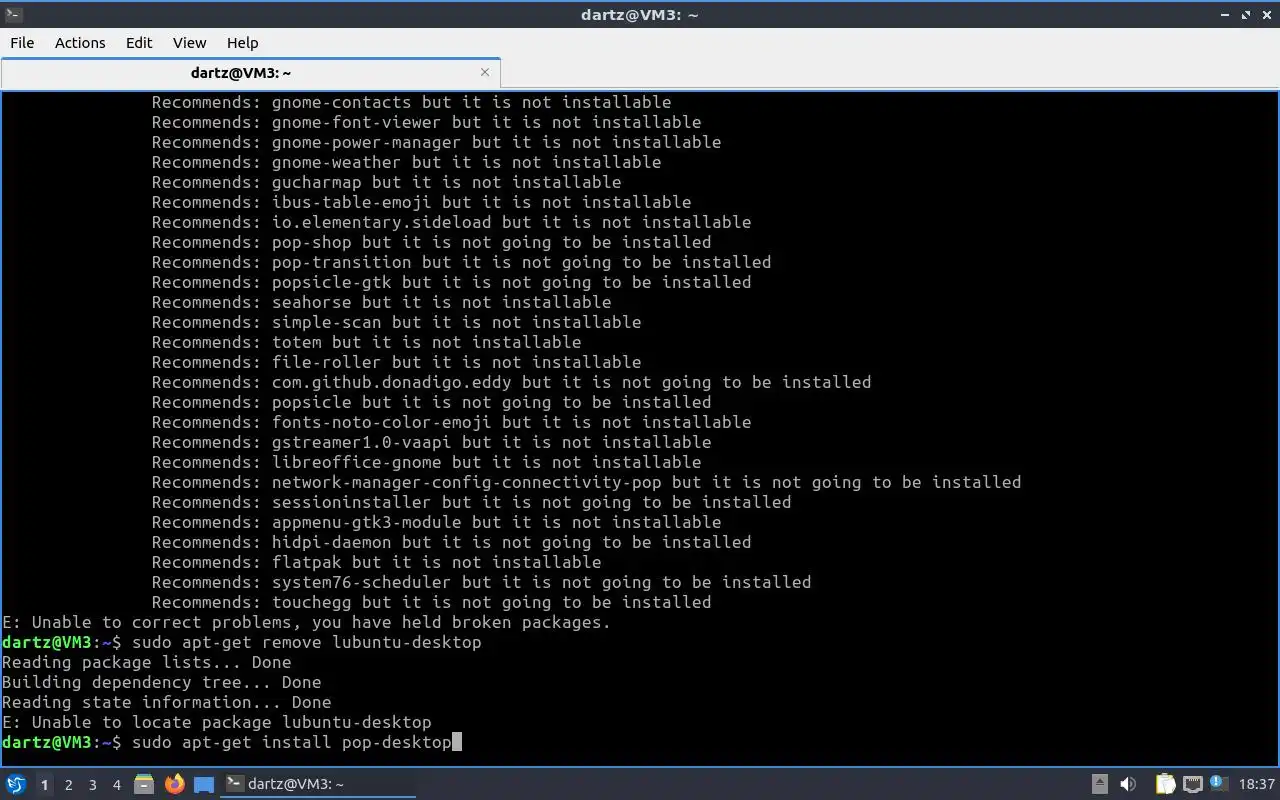Click the 'Reading package lists... Done' line
Screen dimensions: 1280x800
[147, 662]
